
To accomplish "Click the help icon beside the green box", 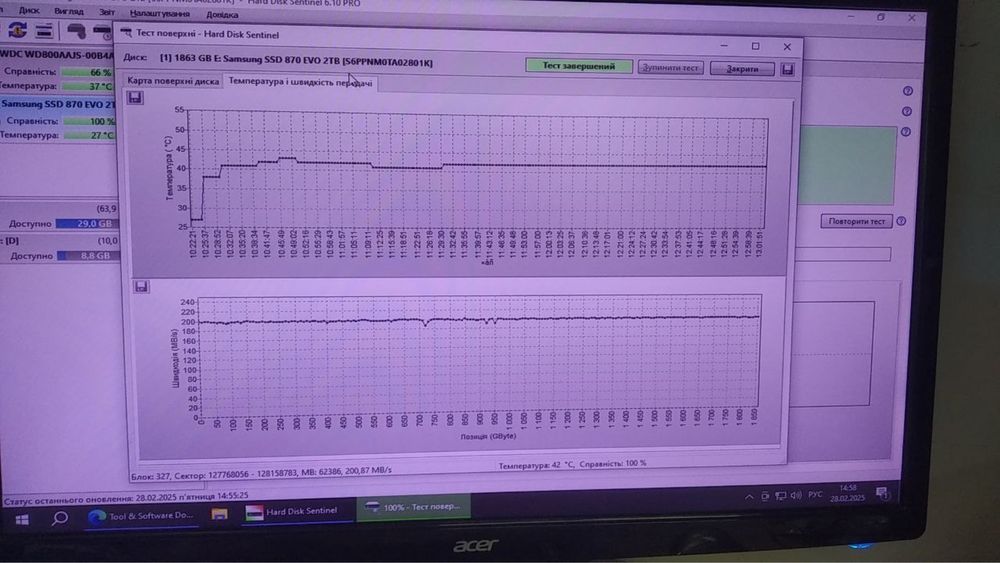I will [x=906, y=132].
